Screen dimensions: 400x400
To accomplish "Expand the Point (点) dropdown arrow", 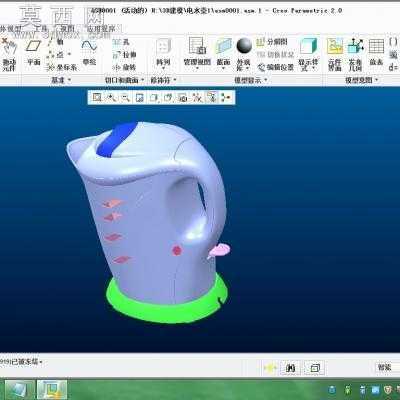I will [x=69, y=54].
